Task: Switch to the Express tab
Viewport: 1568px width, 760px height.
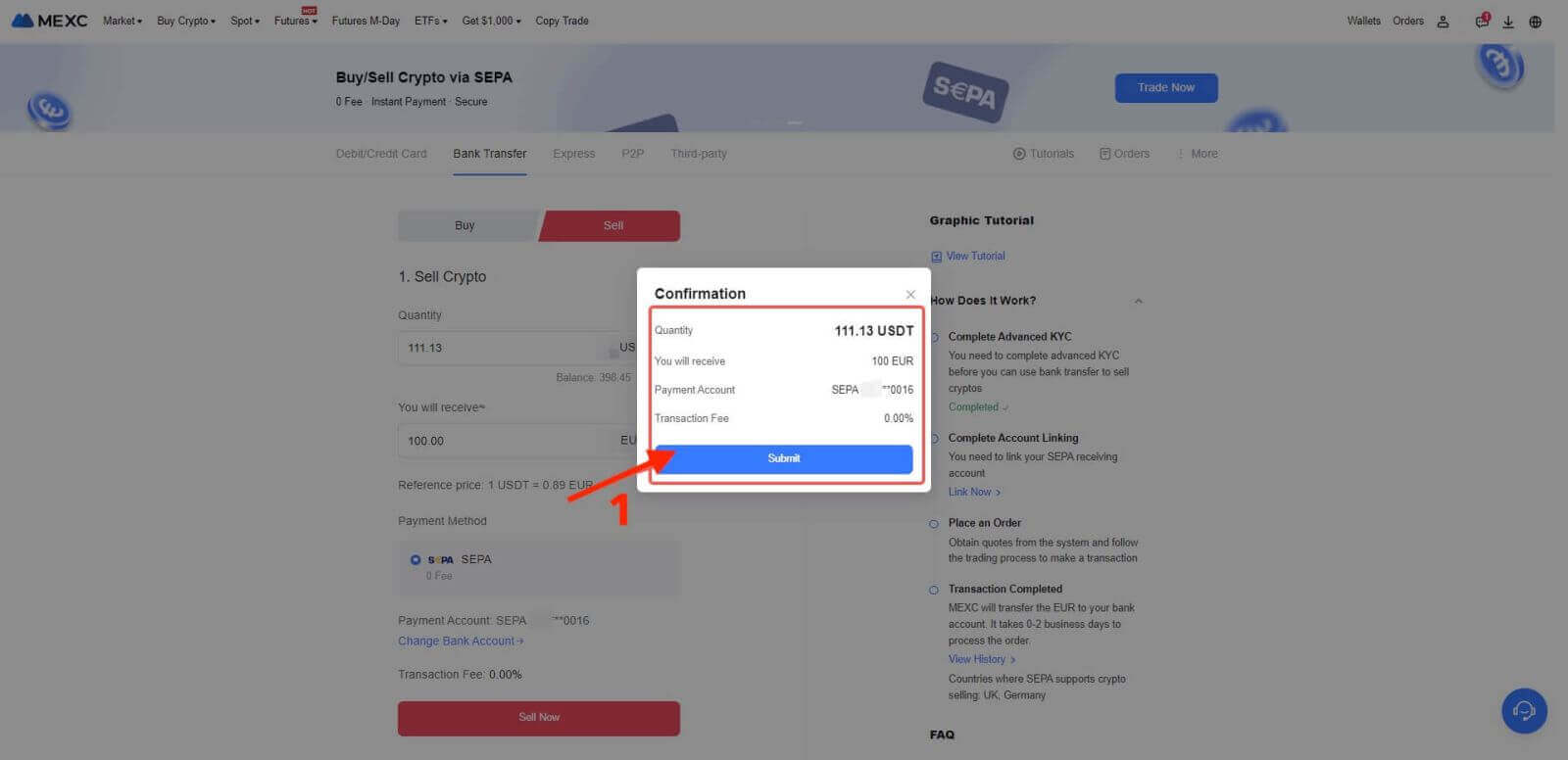Action: 574,154
